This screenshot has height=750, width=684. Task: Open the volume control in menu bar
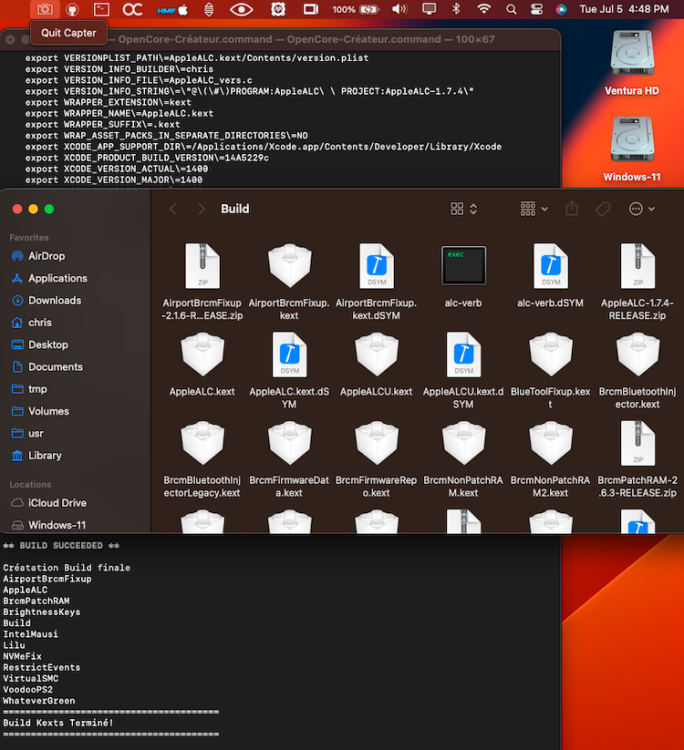399,9
